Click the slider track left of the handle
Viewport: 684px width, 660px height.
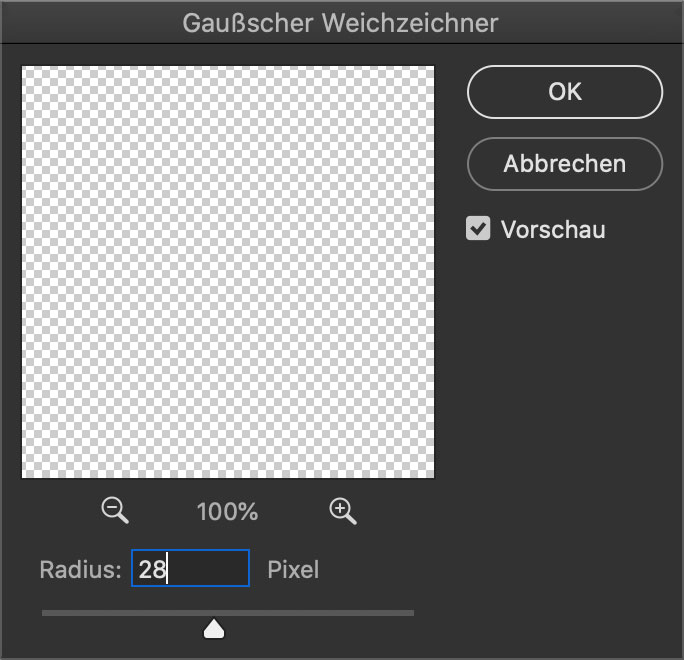pyautogui.click(x=122, y=613)
